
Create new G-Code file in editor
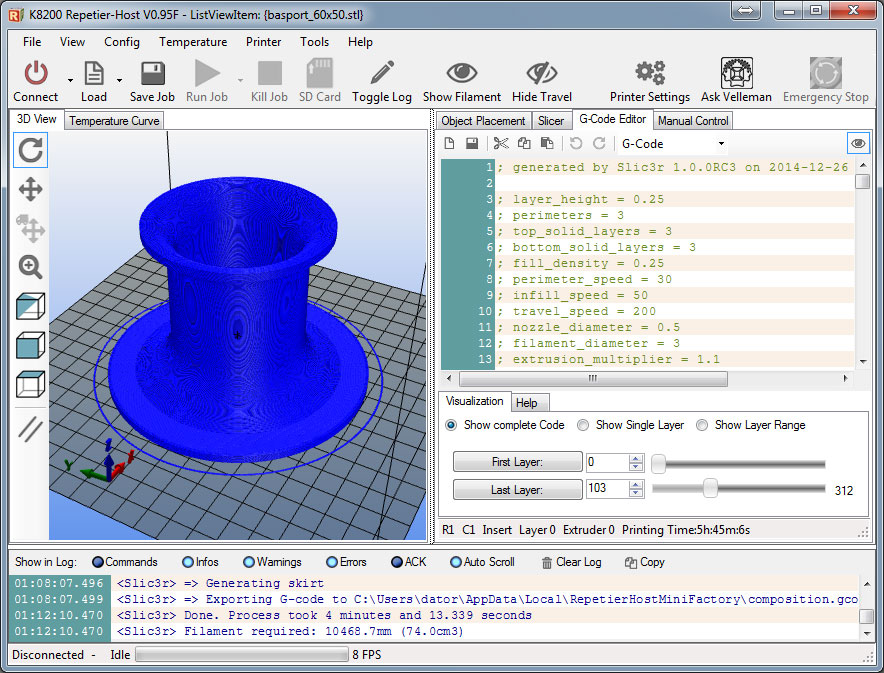pyautogui.click(x=449, y=144)
